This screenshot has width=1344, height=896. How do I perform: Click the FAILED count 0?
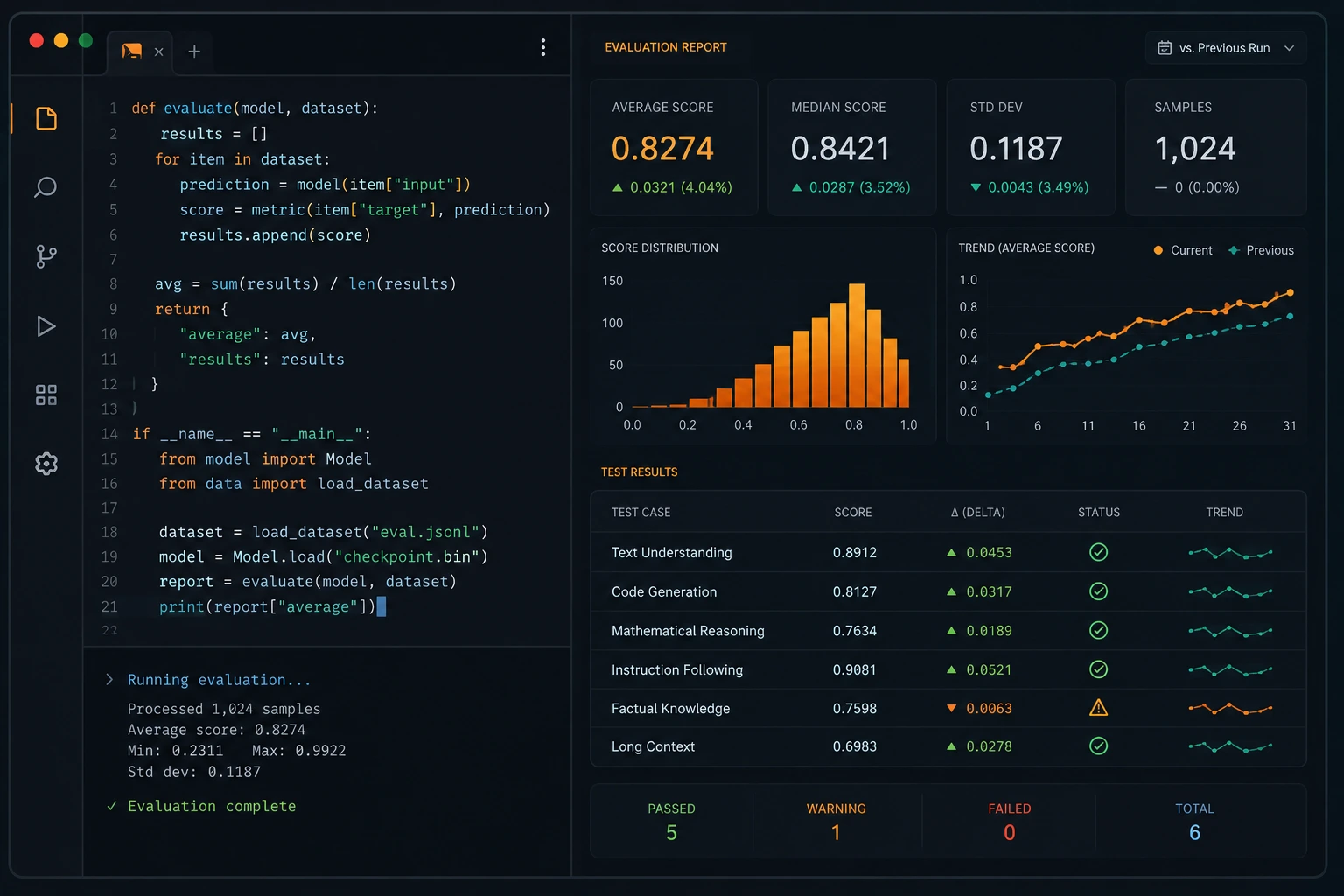pyautogui.click(x=1010, y=833)
